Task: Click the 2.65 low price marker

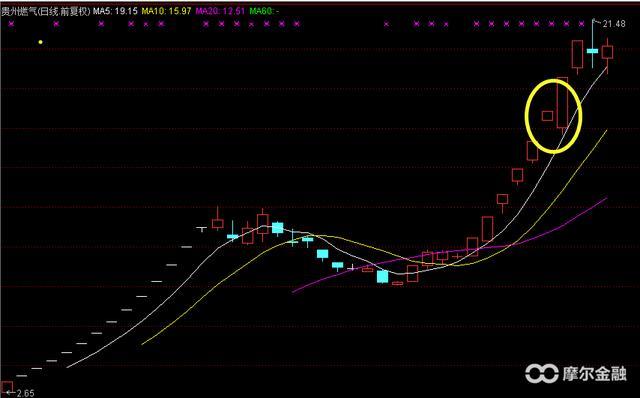Action: pos(25,393)
